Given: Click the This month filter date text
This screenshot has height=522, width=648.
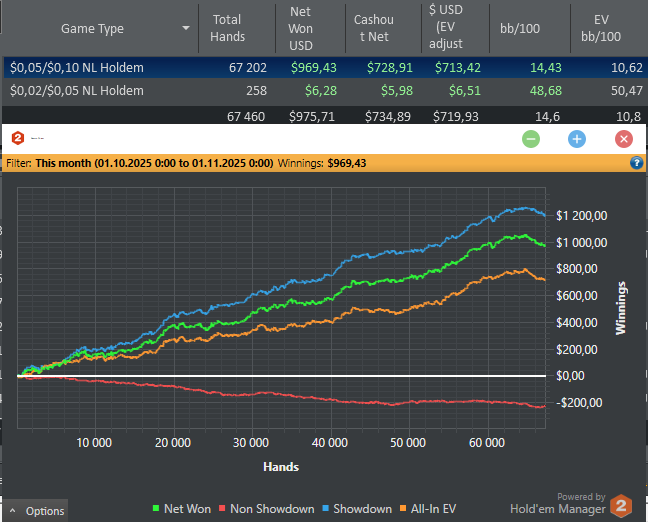Looking at the screenshot, I should click(x=154, y=163).
